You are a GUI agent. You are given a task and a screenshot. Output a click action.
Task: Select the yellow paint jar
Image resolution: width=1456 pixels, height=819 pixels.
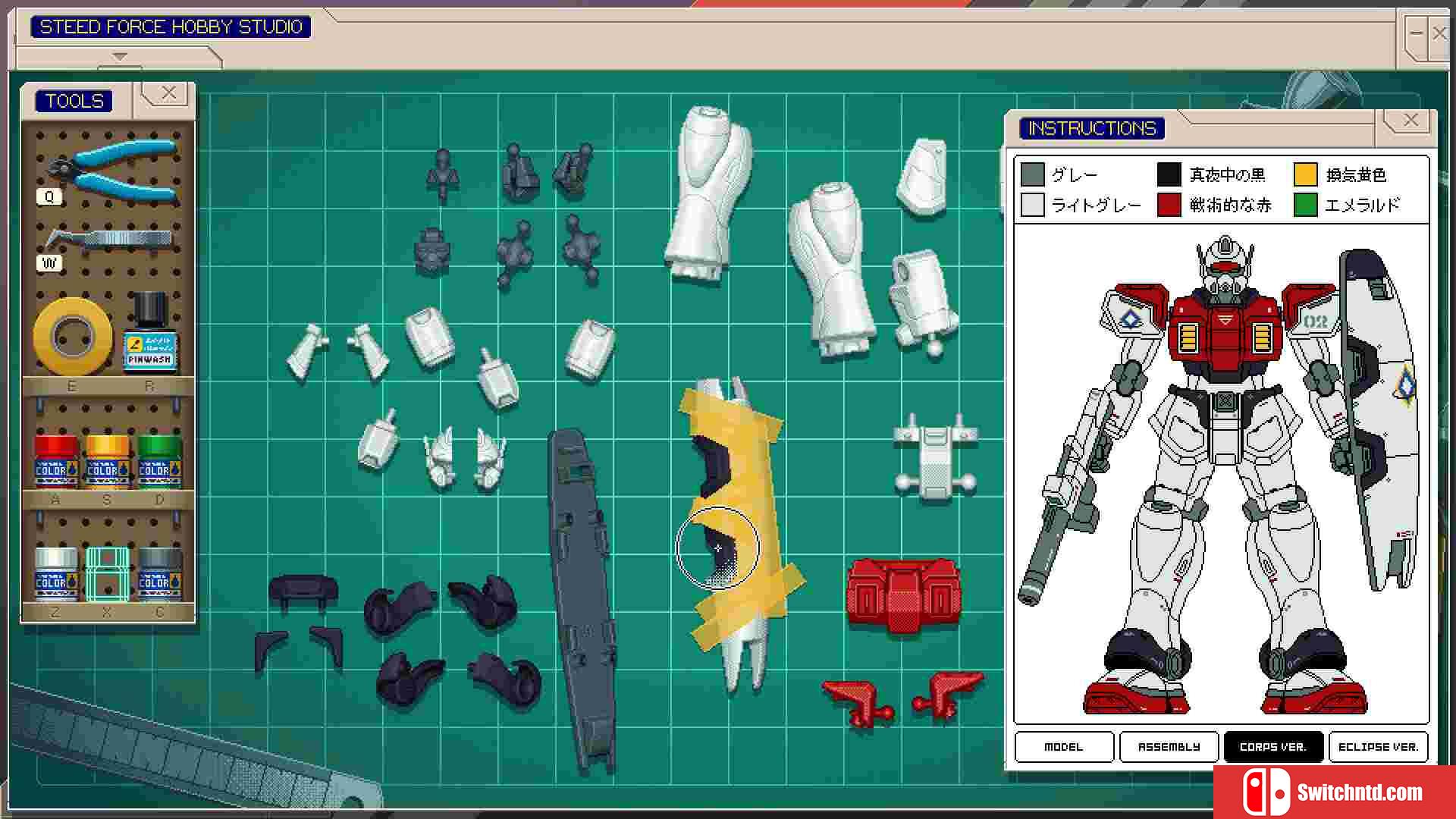click(107, 461)
